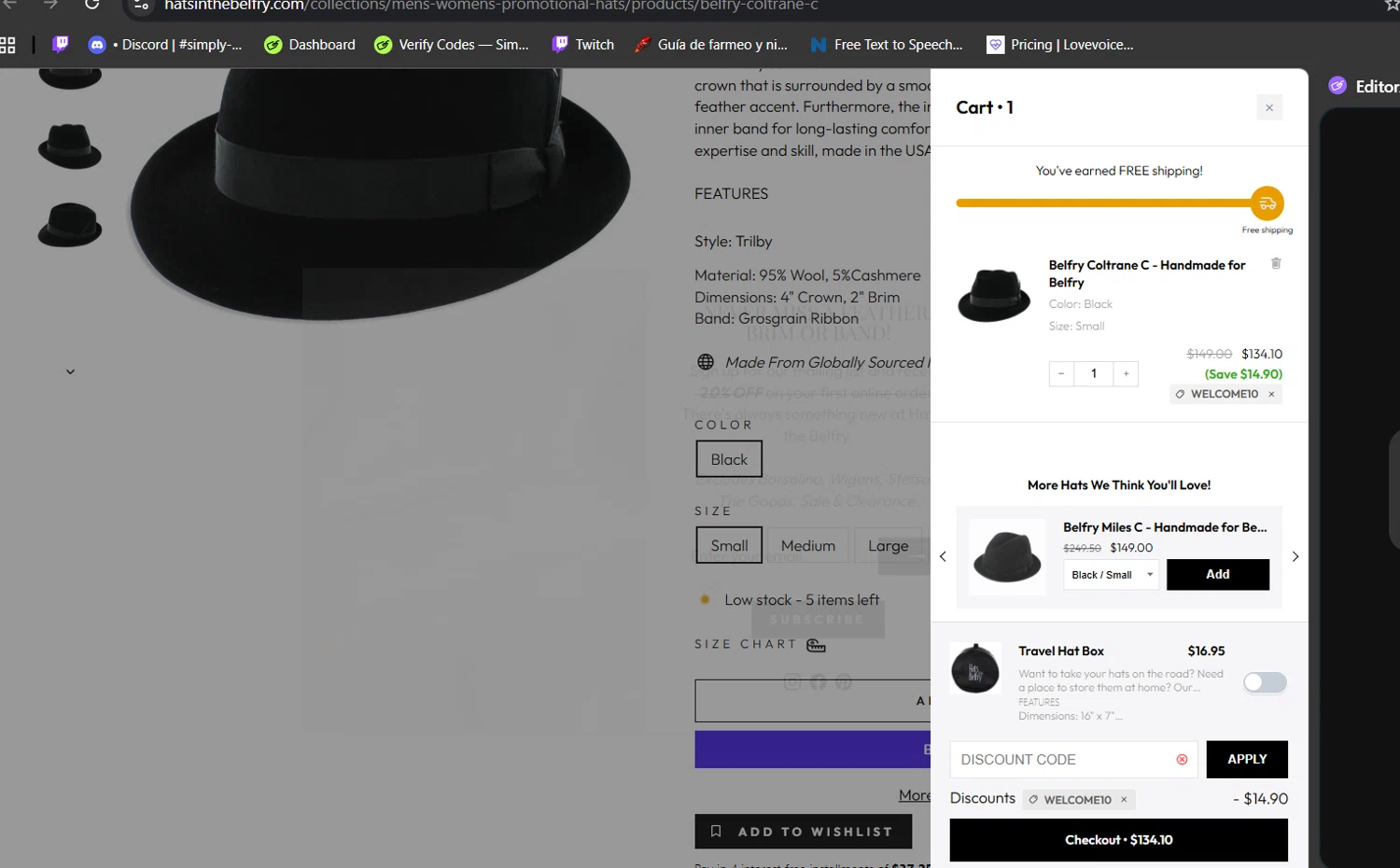Click Low stock - 5 items left text
Viewport: 1400px width, 868px height.
(802, 600)
